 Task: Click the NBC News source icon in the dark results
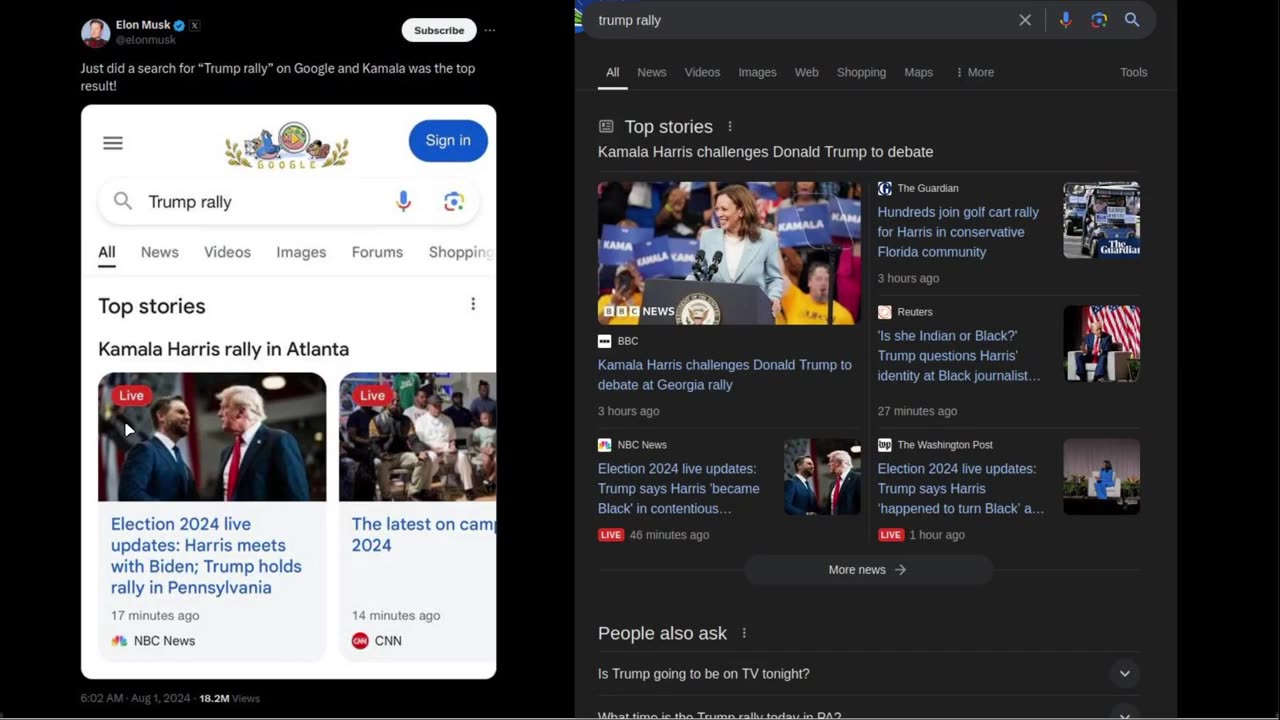[604, 445]
